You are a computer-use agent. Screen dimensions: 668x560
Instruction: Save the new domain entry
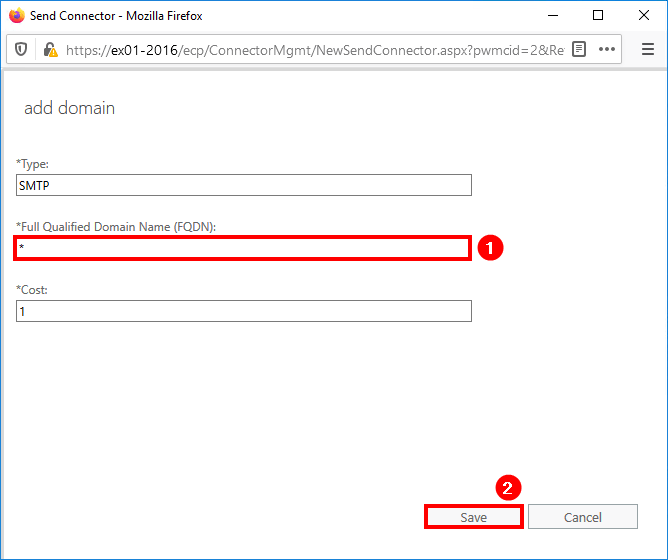[473, 517]
